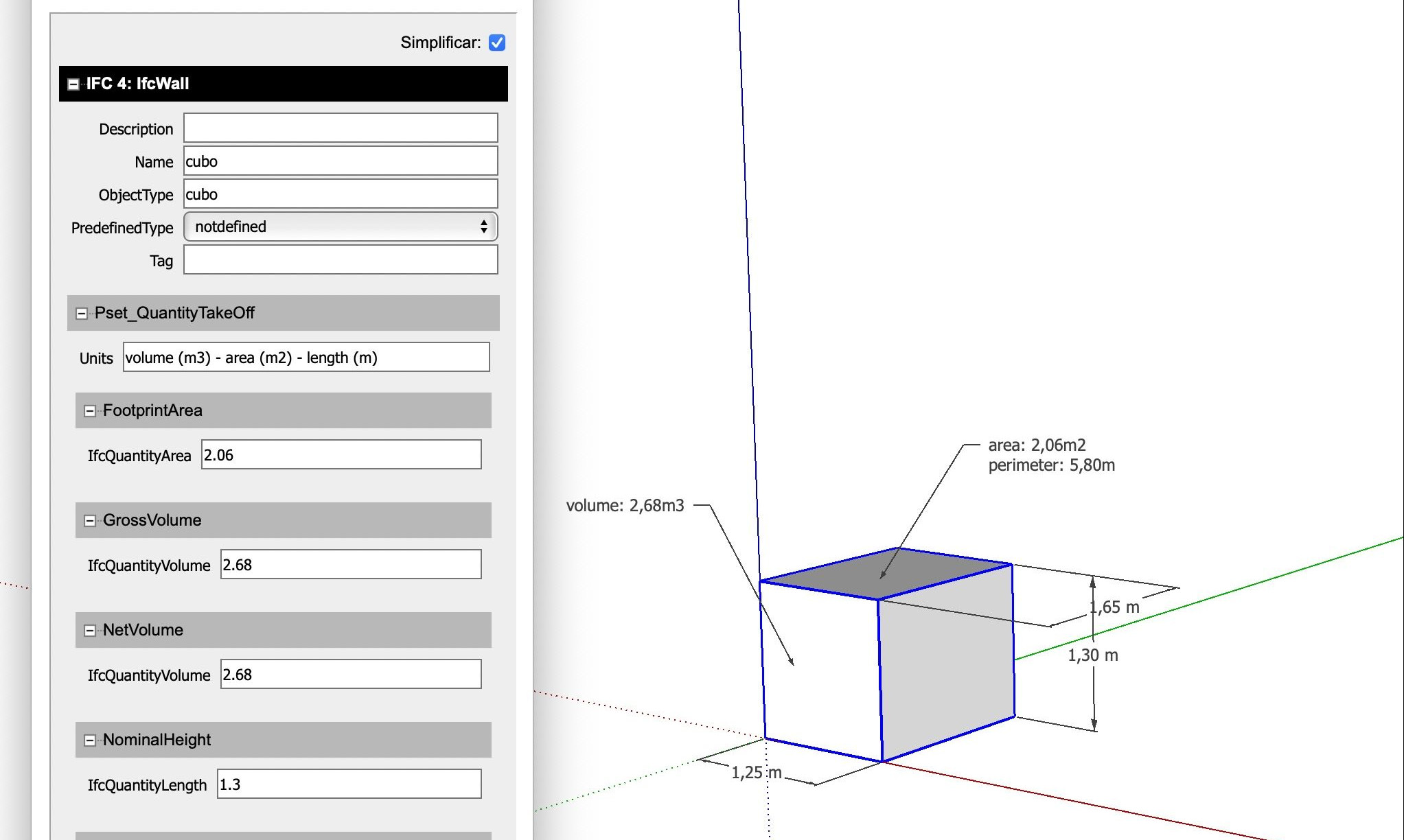Screen dimensions: 1404x840
Task: Select the '1,30 m' height dimension
Action: 1093,655
